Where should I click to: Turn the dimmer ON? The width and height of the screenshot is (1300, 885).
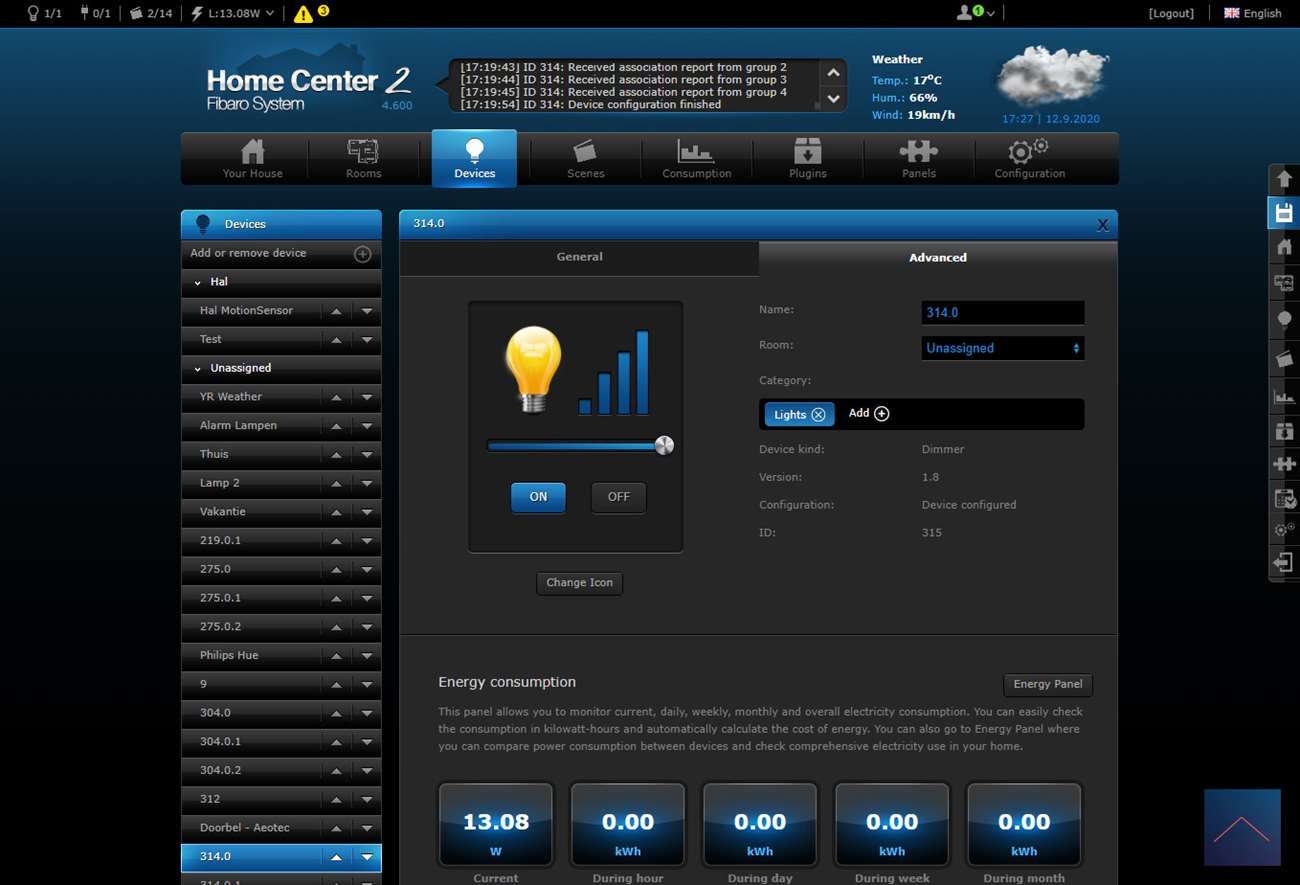pyautogui.click(x=538, y=497)
